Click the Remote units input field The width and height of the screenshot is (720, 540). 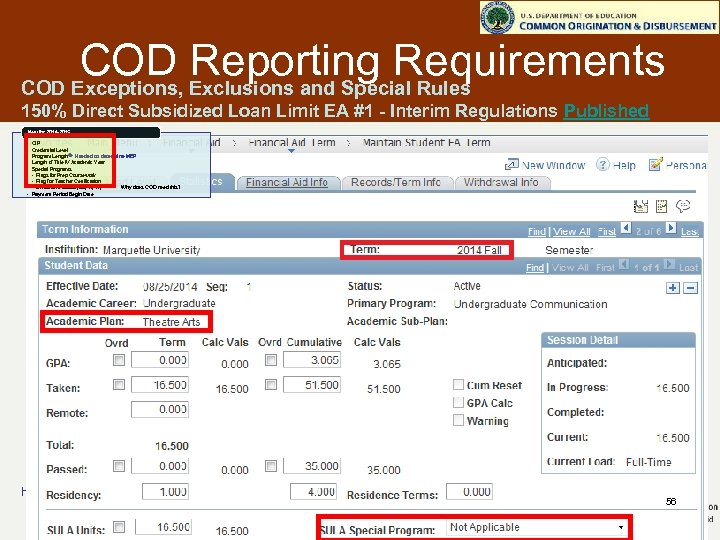point(160,409)
